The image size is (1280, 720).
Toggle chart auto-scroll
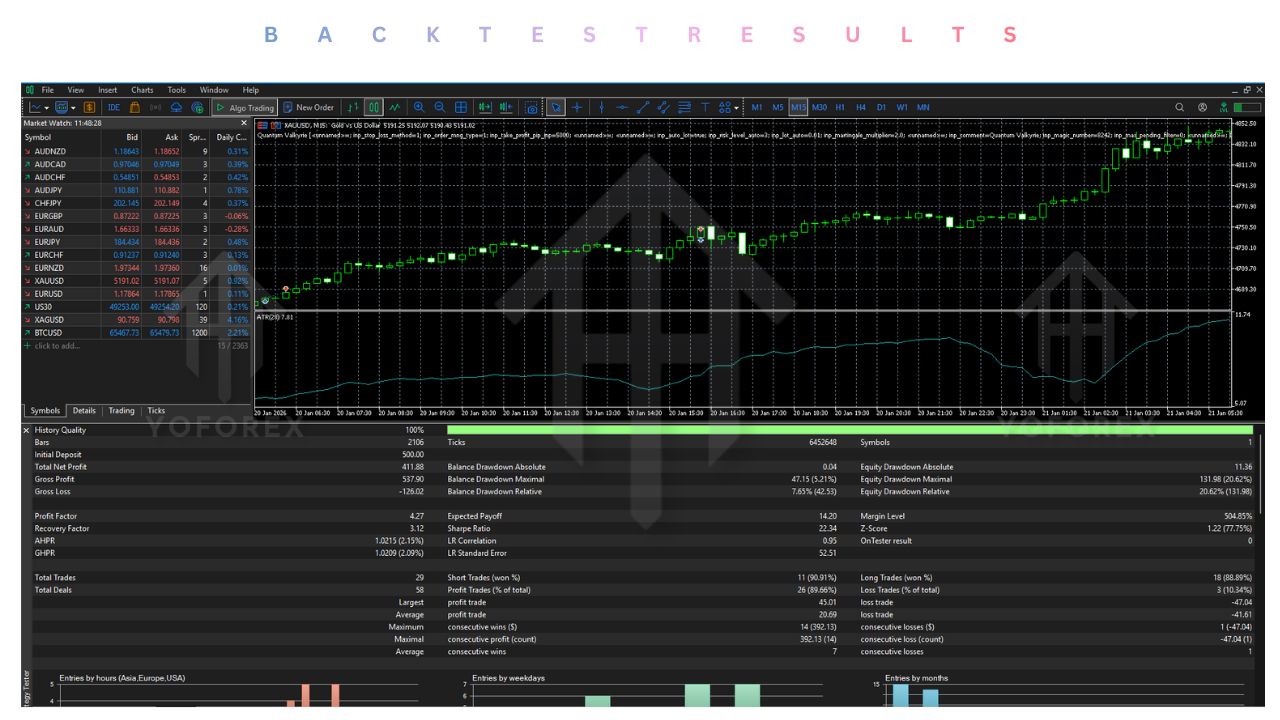pyautogui.click(x=485, y=107)
